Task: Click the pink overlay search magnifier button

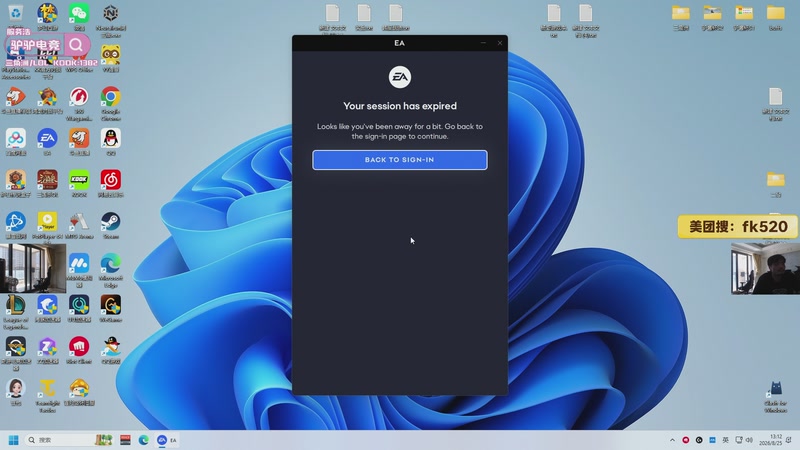Action: [76, 45]
